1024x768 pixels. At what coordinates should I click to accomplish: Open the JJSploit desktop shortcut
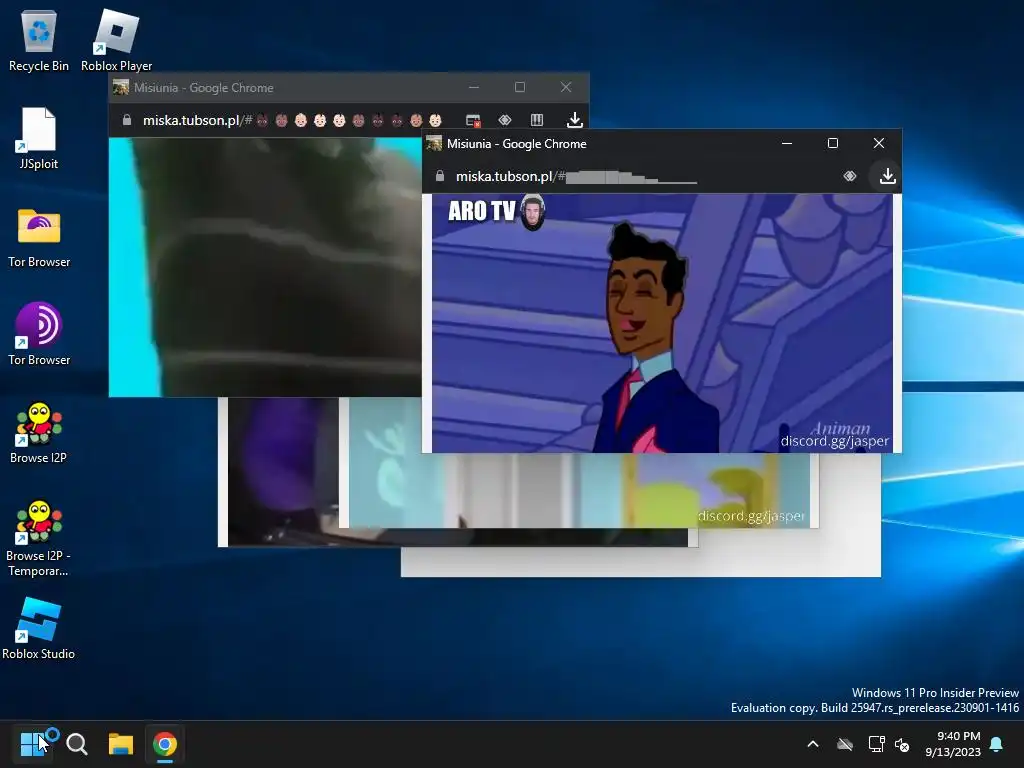point(39,138)
